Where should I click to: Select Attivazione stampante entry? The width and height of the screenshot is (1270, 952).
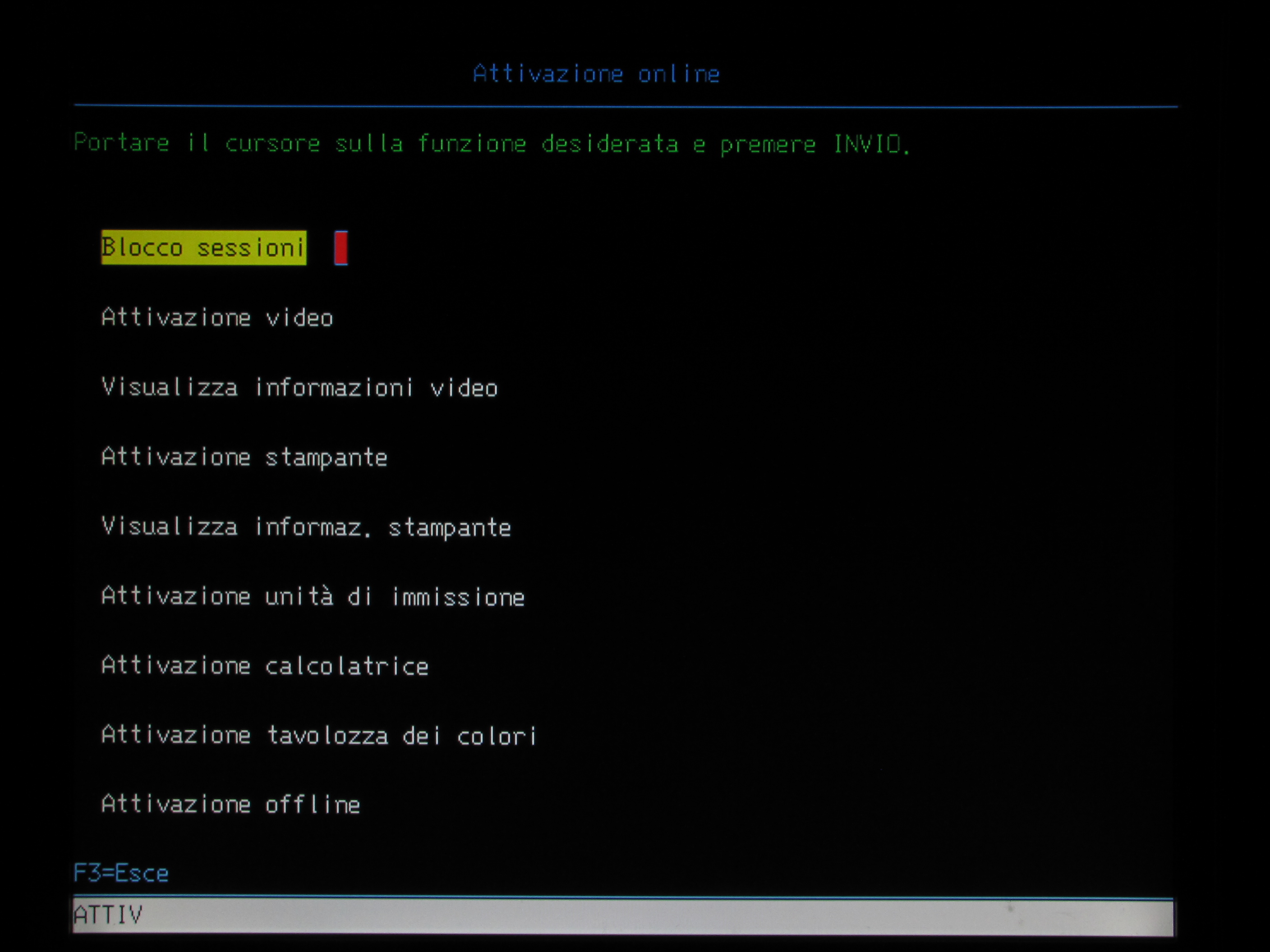point(244,458)
